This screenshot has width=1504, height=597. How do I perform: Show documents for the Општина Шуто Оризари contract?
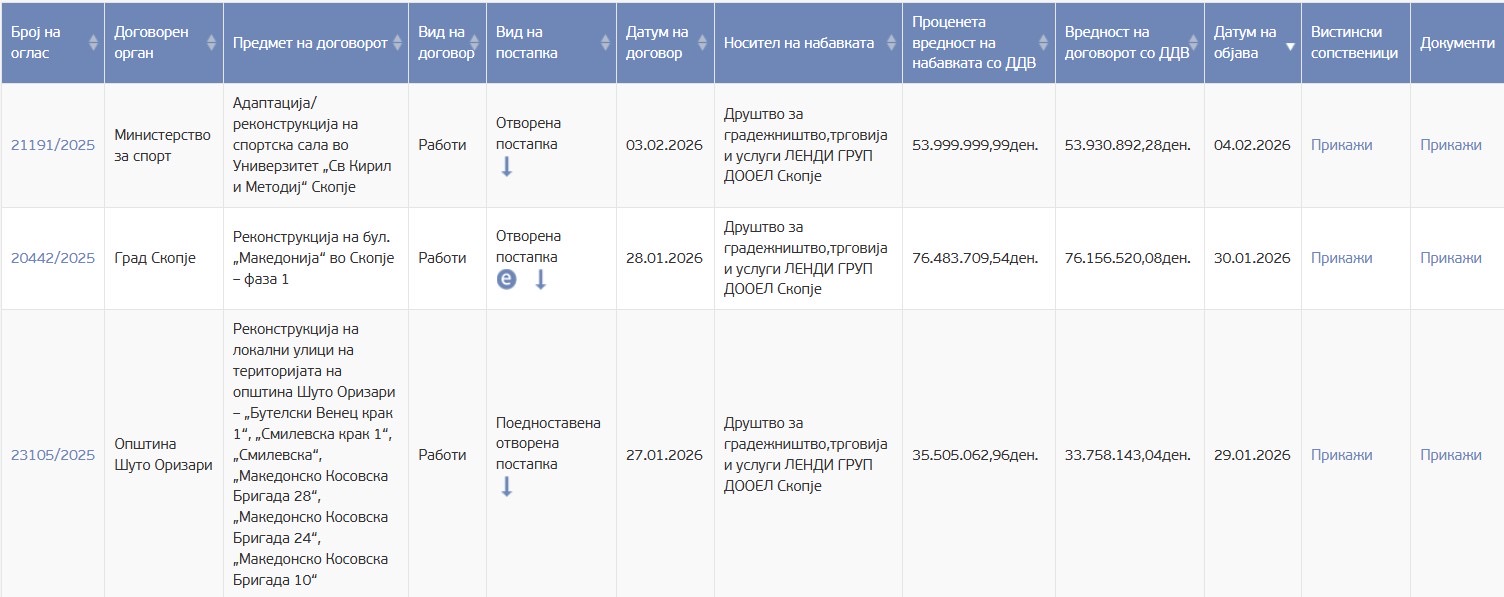tap(1450, 455)
